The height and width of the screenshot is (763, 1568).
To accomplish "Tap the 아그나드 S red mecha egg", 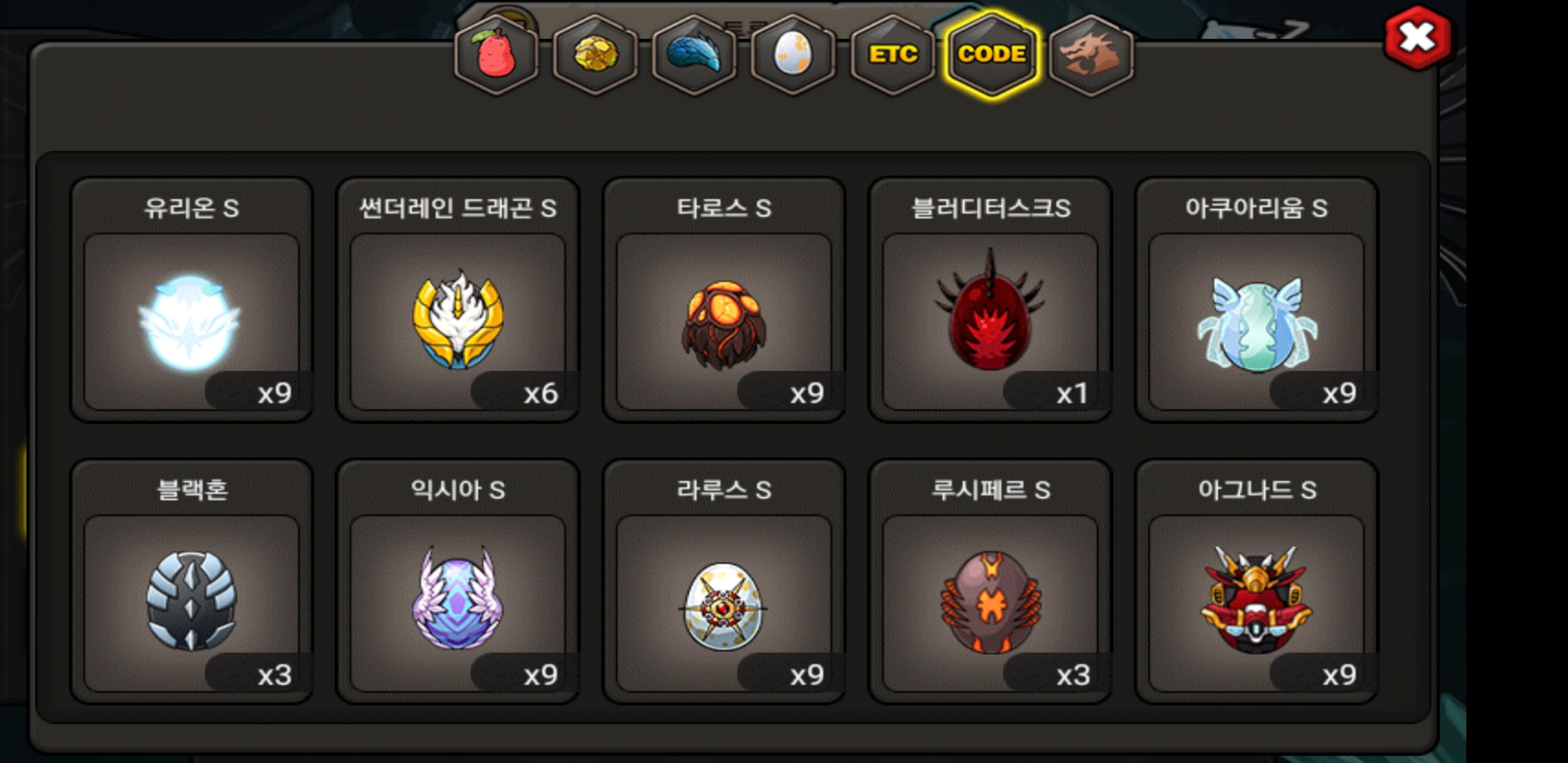I will click(1256, 603).
